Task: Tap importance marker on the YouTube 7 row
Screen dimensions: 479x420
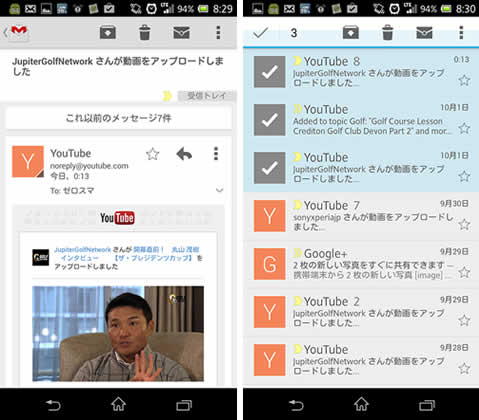Action: coord(297,205)
